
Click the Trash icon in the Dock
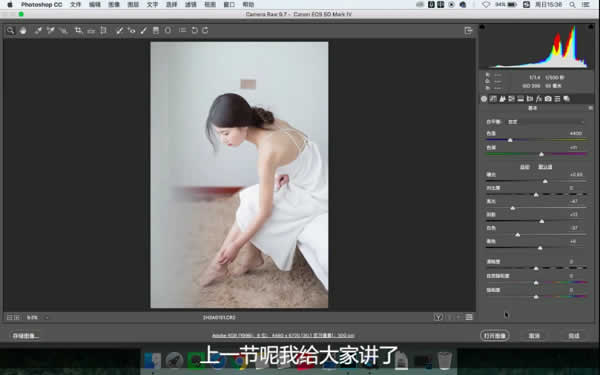[444, 360]
